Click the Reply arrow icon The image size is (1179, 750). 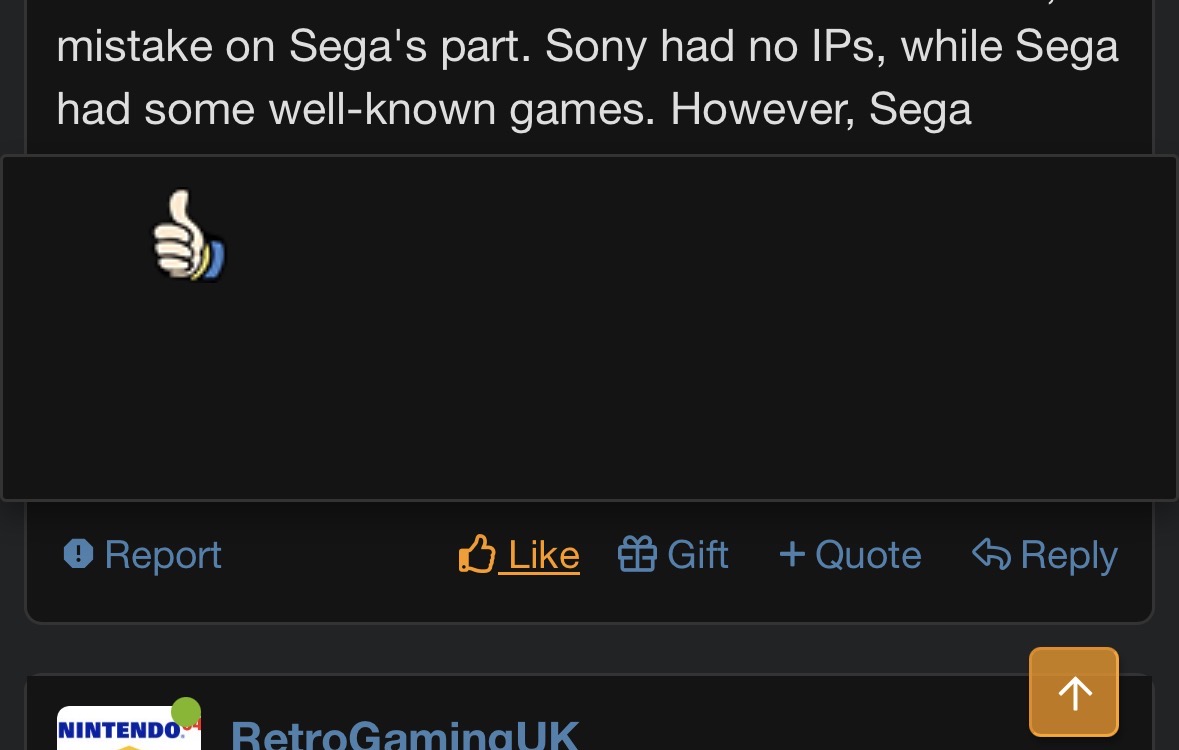tap(990, 554)
